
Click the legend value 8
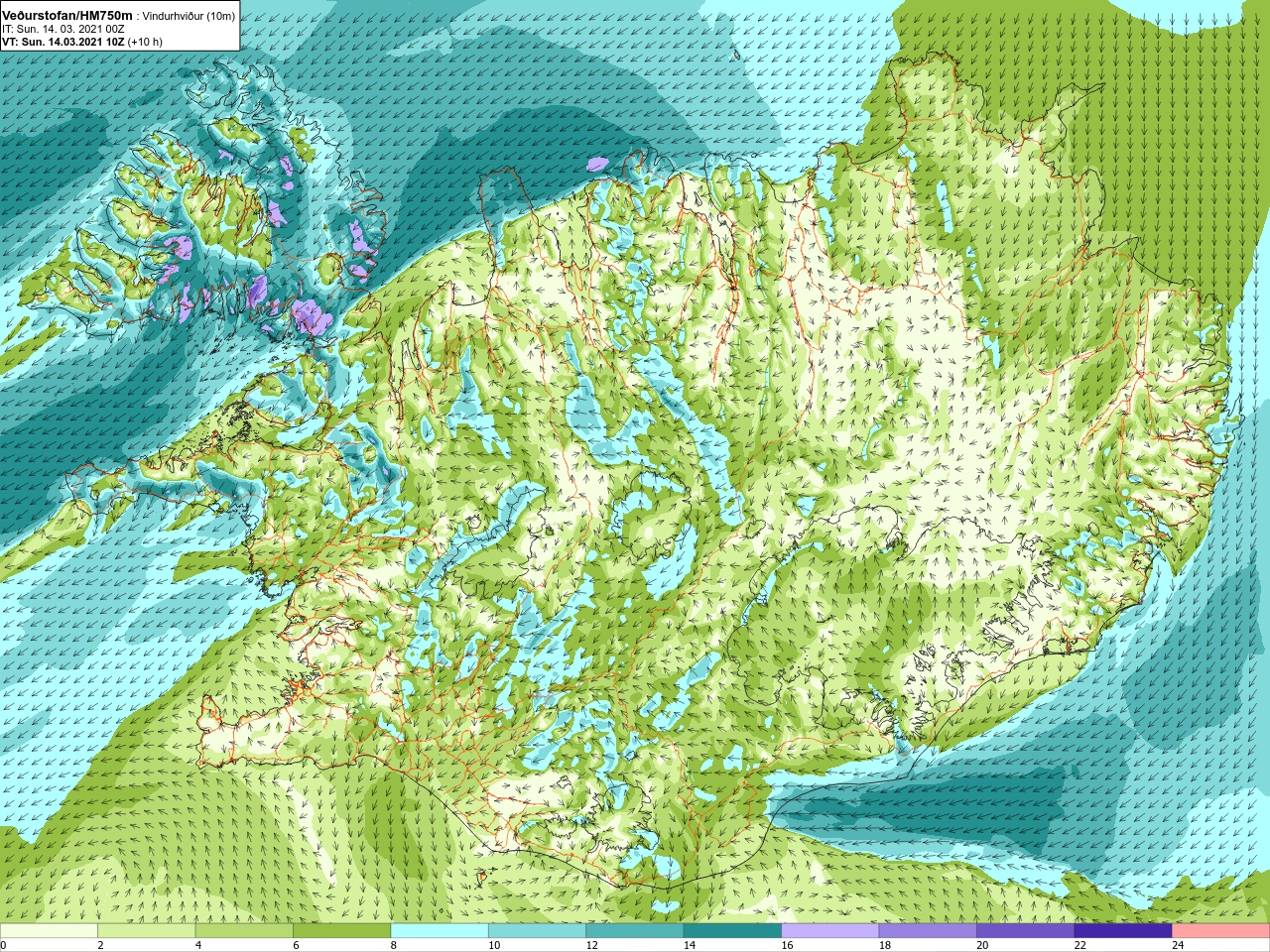394,945
